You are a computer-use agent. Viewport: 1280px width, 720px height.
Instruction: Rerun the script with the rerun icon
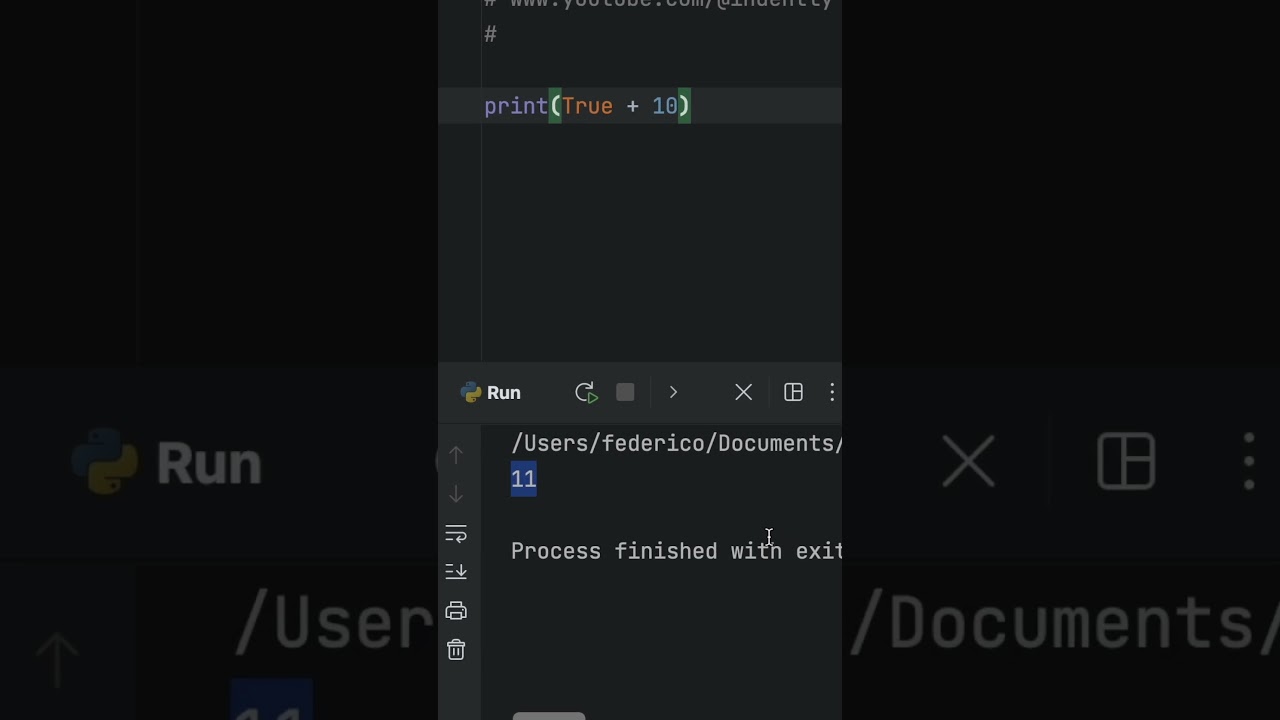click(586, 393)
